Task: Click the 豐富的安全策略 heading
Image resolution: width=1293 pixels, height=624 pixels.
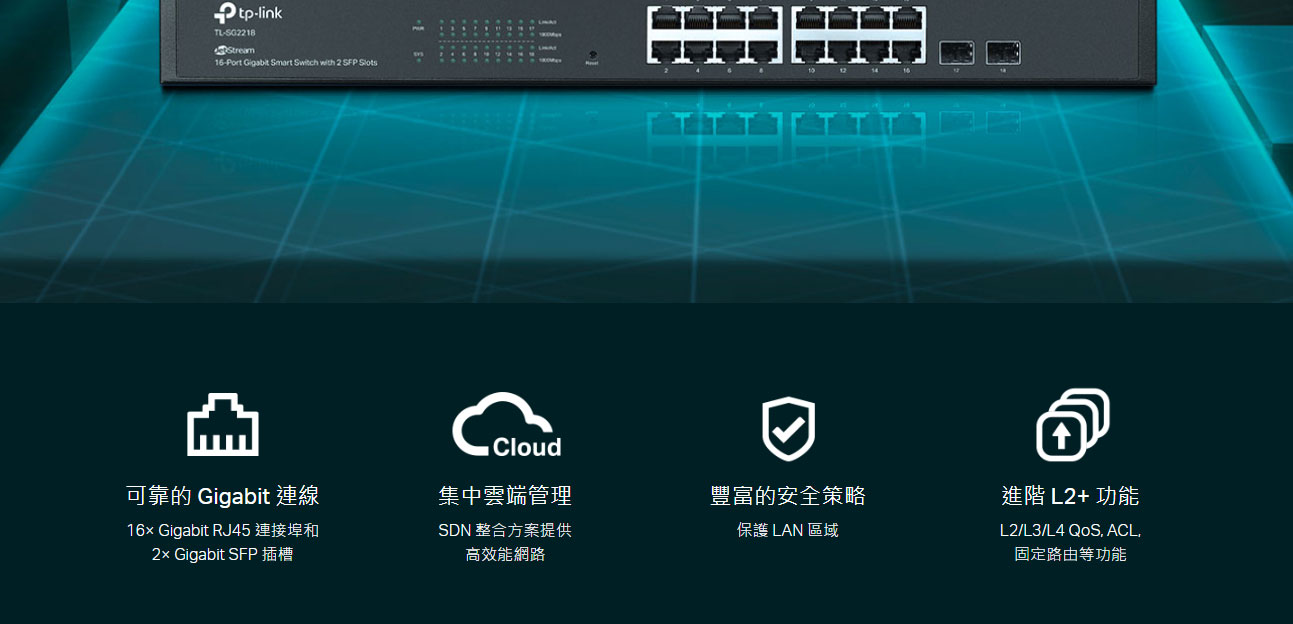Action: click(x=788, y=496)
